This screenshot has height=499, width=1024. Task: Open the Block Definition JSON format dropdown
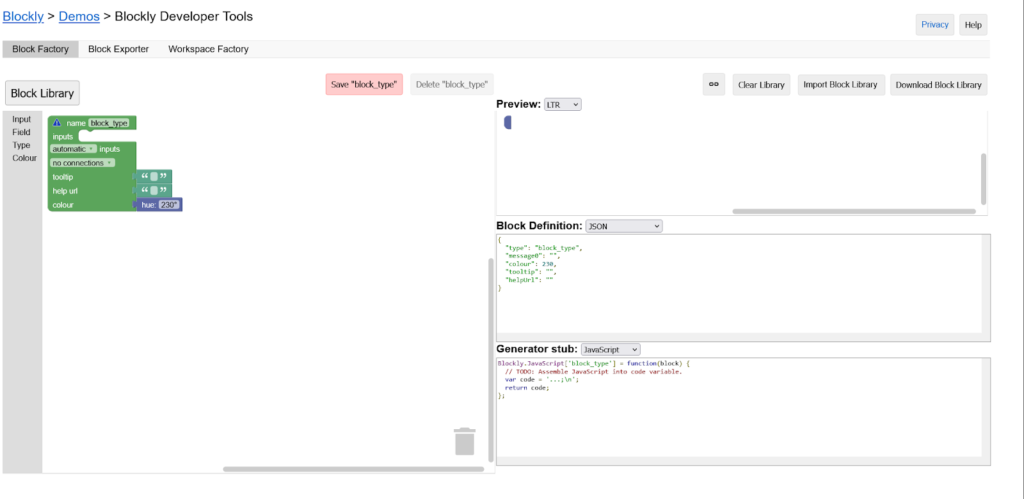click(624, 226)
